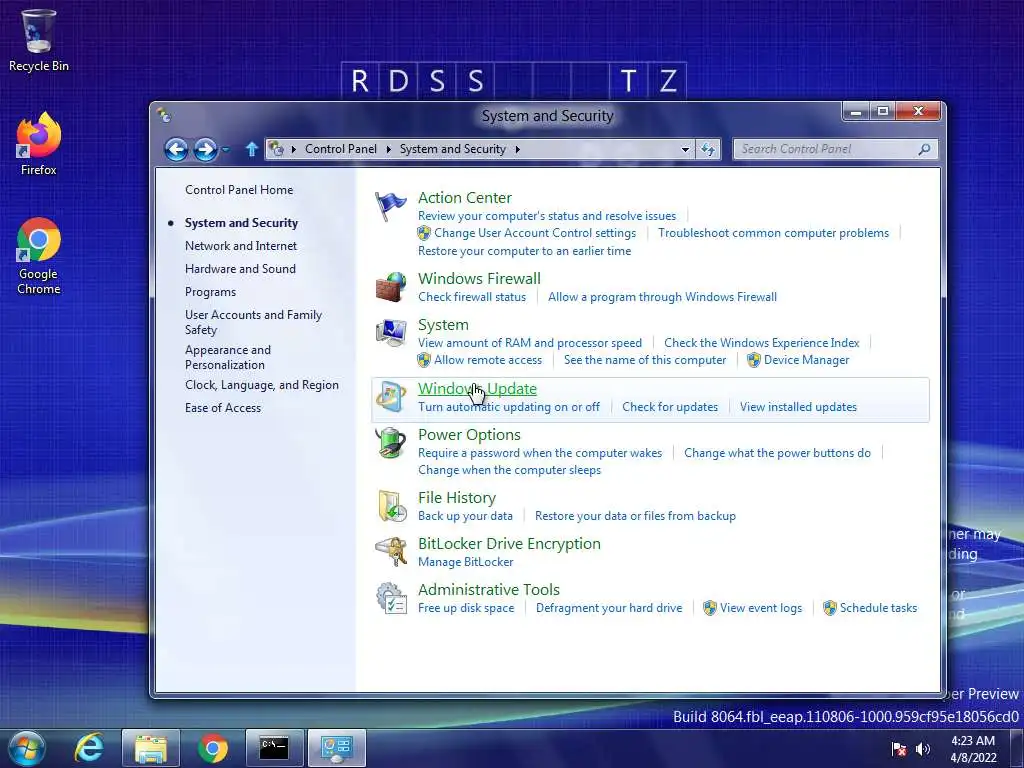
Task: Go forward with the Forward arrow button
Action: pos(205,150)
